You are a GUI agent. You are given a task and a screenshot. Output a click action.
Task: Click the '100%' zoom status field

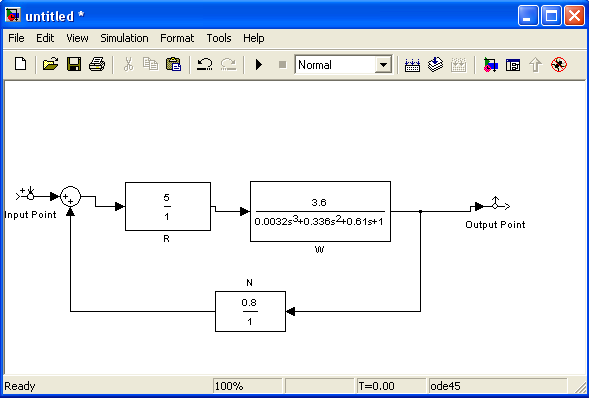(x=247, y=386)
